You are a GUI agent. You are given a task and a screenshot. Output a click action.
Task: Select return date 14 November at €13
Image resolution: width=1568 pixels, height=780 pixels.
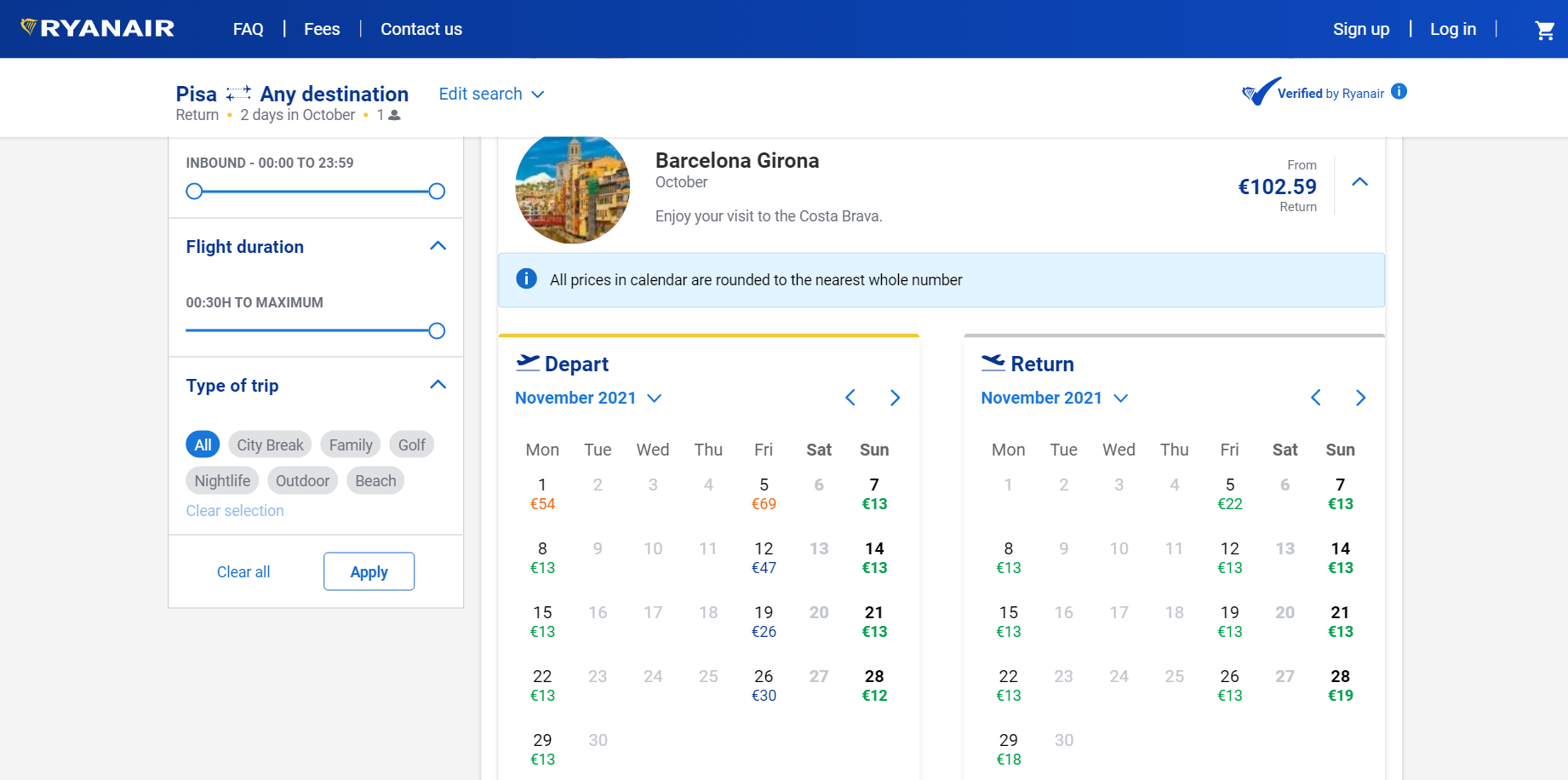click(x=1340, y=558)
